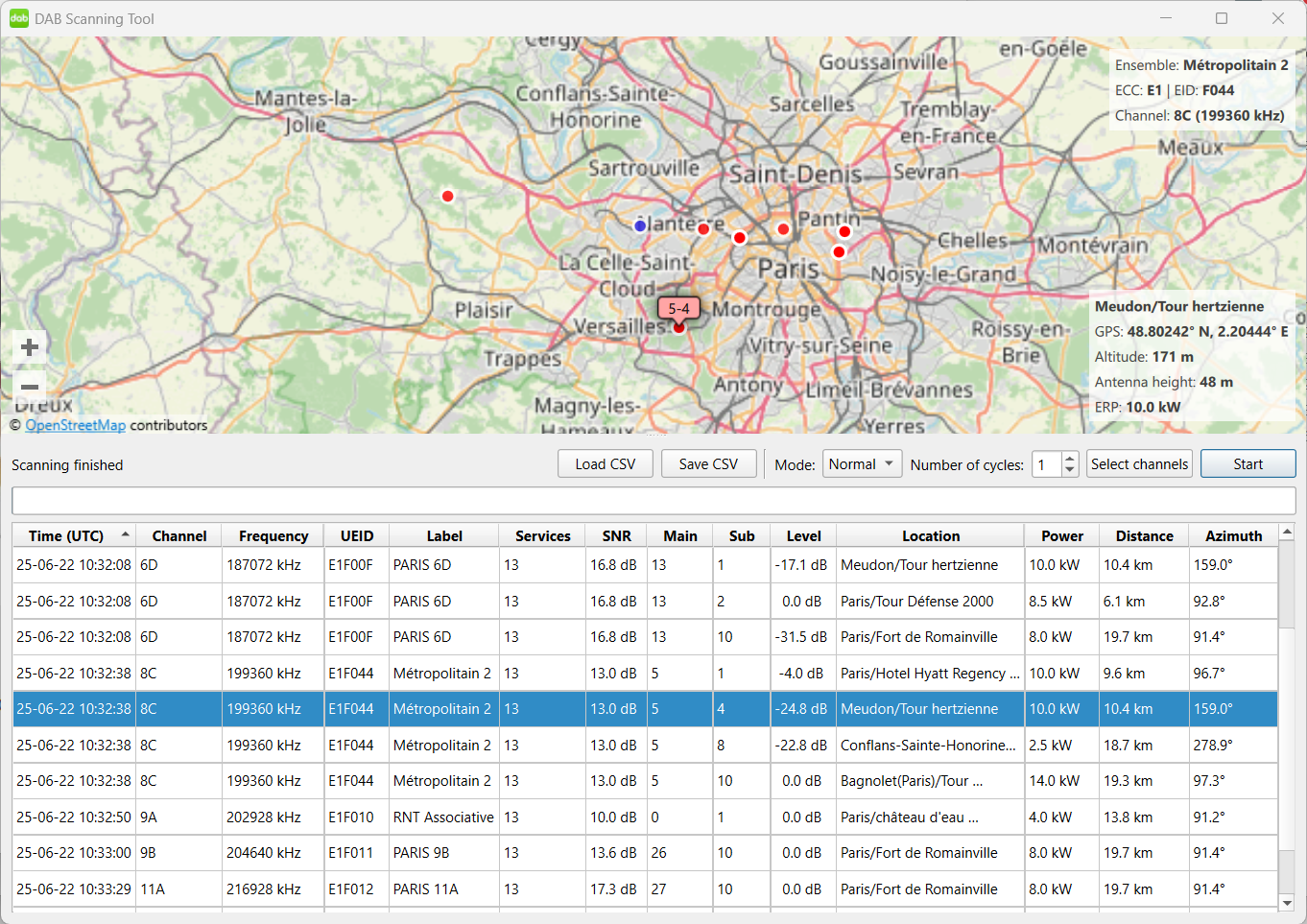Click the empty text field above the table
The image size is (1307, 924).
coord(653,501)
